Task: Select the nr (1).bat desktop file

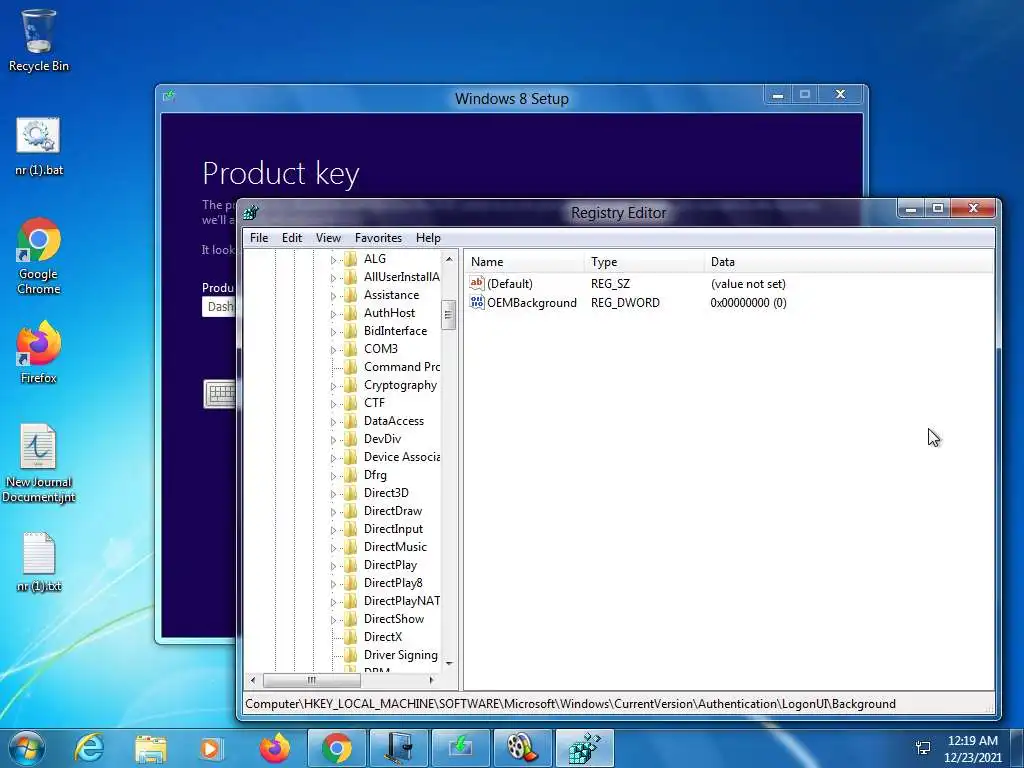Action: click(39, 146)
